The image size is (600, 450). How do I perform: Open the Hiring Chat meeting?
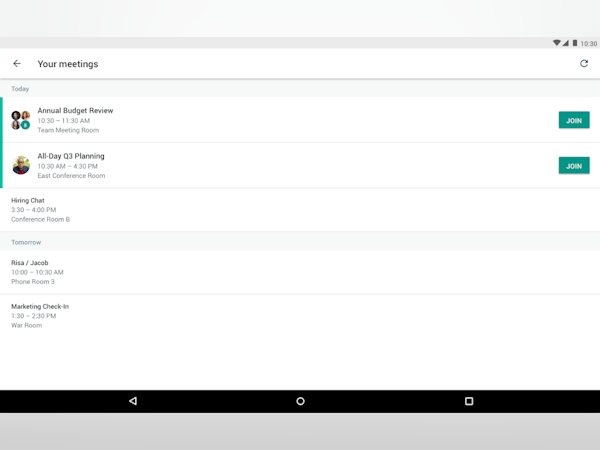pos(300,210)
